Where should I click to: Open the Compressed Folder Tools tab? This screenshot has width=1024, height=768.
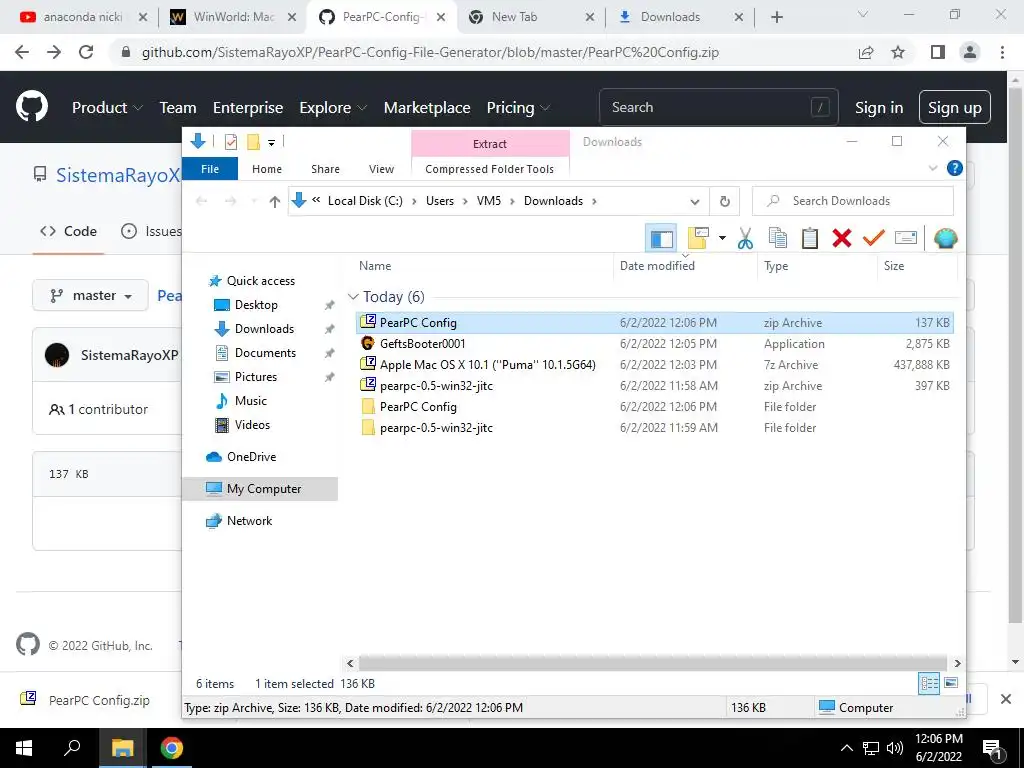pyautogui.click(x=490, y=169)
